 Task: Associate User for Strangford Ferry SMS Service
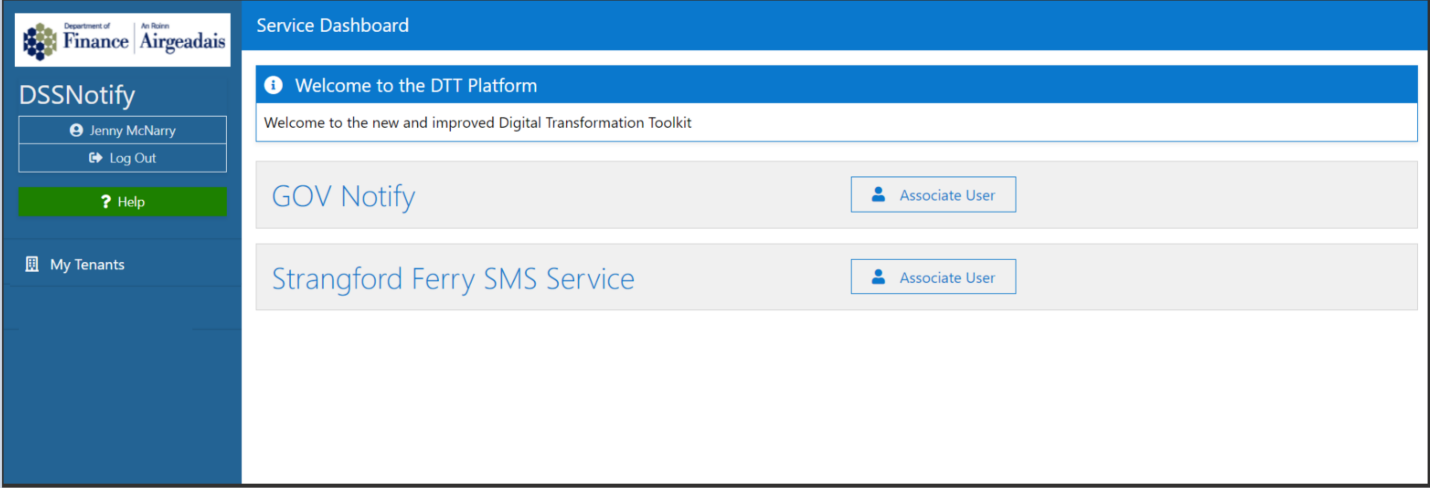click(x=933, y=277)
